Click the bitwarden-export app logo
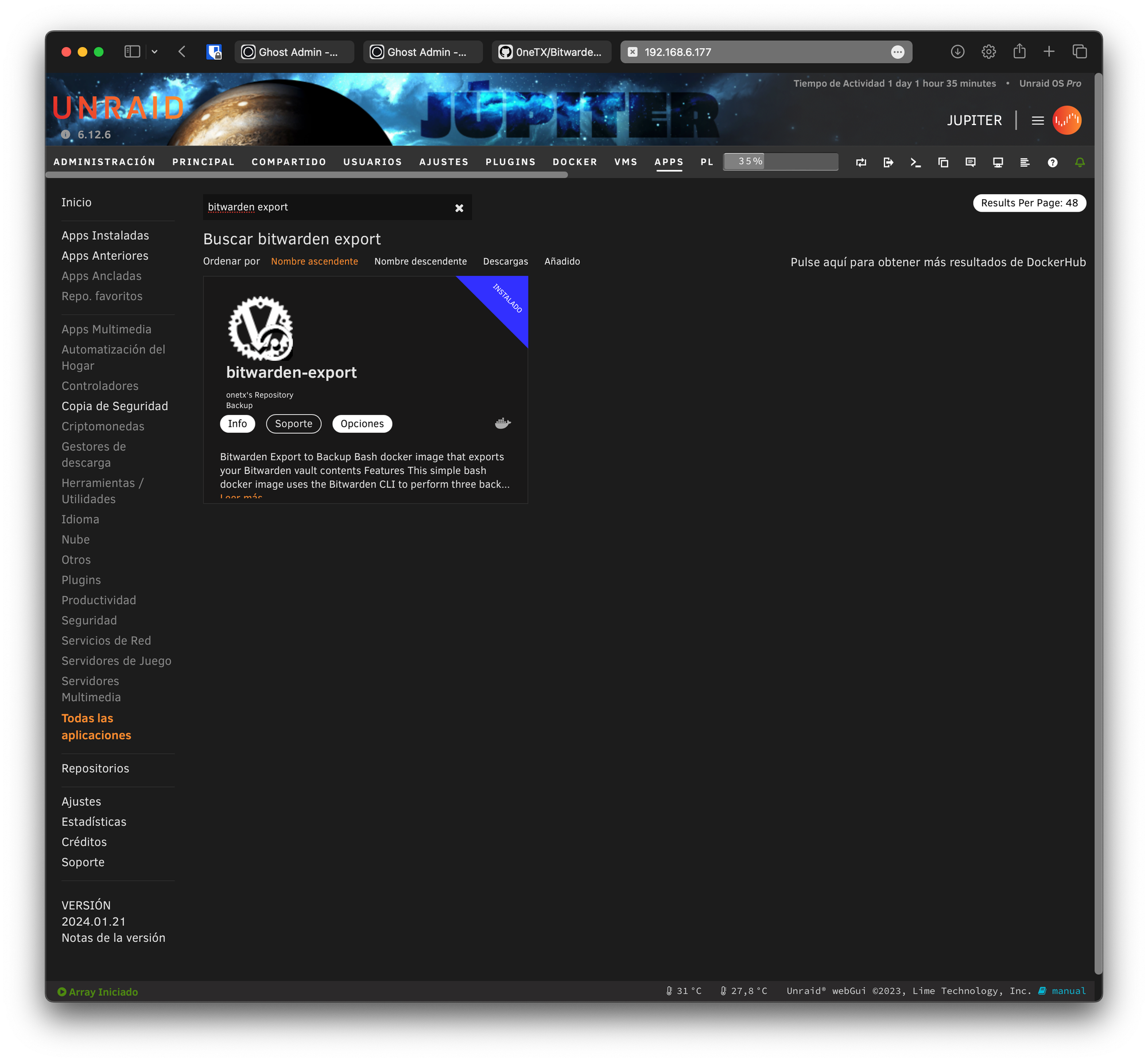 point(261,328)
